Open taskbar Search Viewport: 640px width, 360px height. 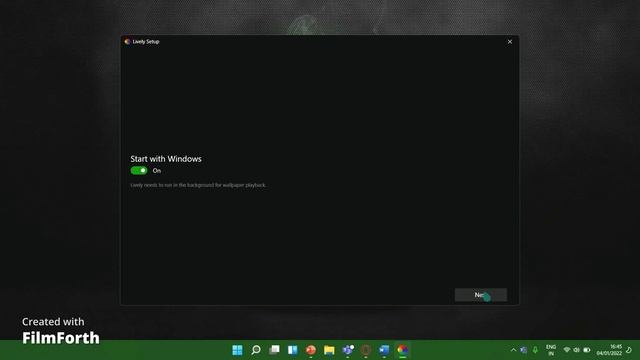tap(256, 350)
